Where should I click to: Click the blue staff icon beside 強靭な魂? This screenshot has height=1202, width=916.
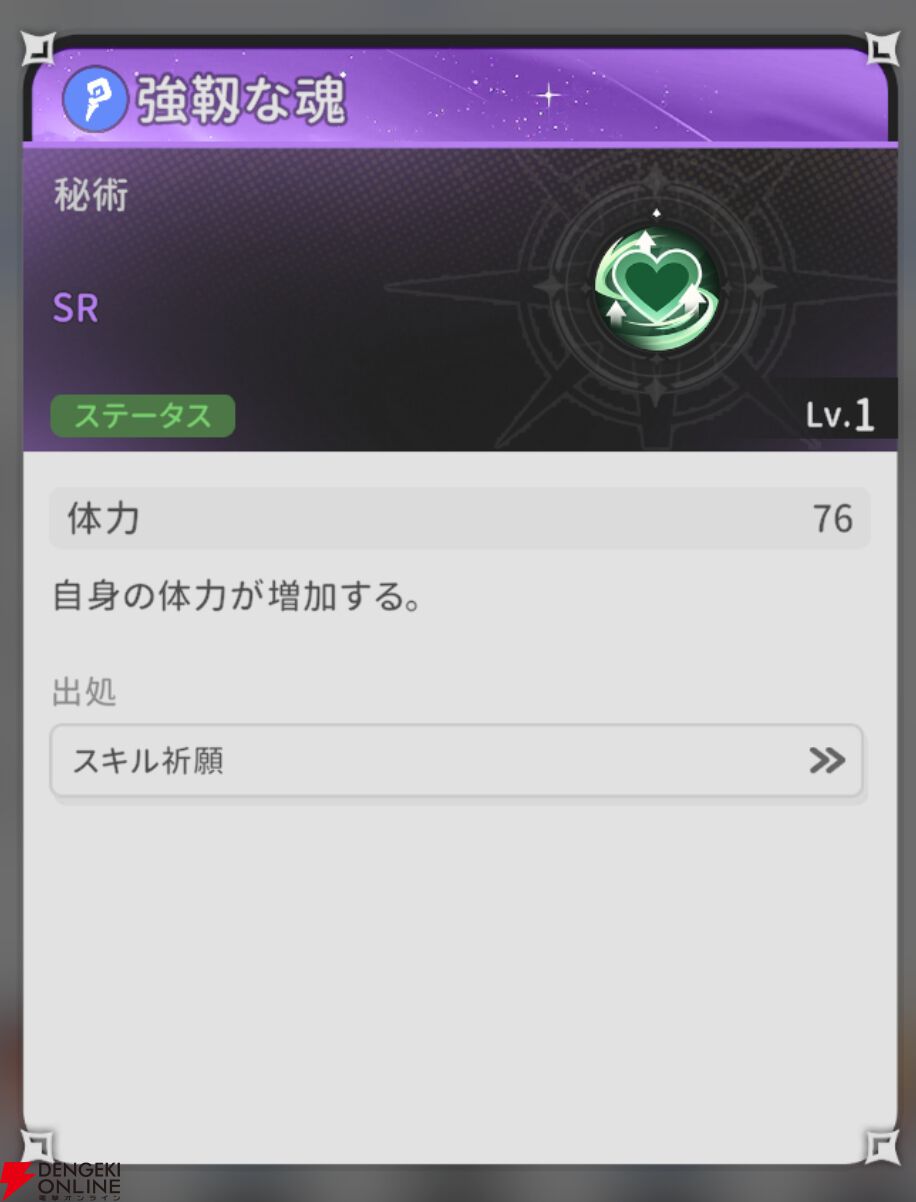(x=95, y=99)
